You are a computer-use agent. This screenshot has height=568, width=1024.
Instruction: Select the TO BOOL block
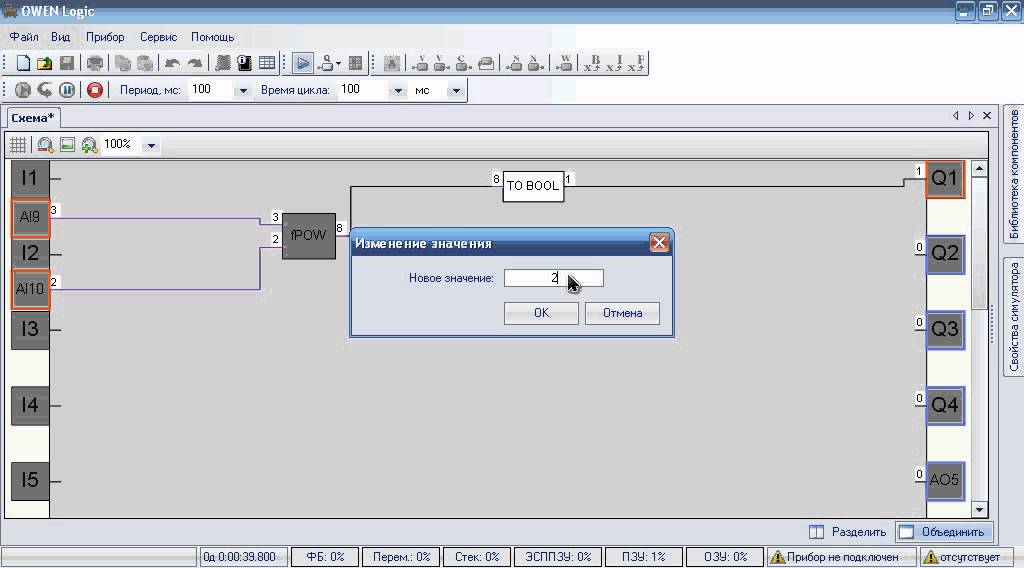click(x=533, y=186)
